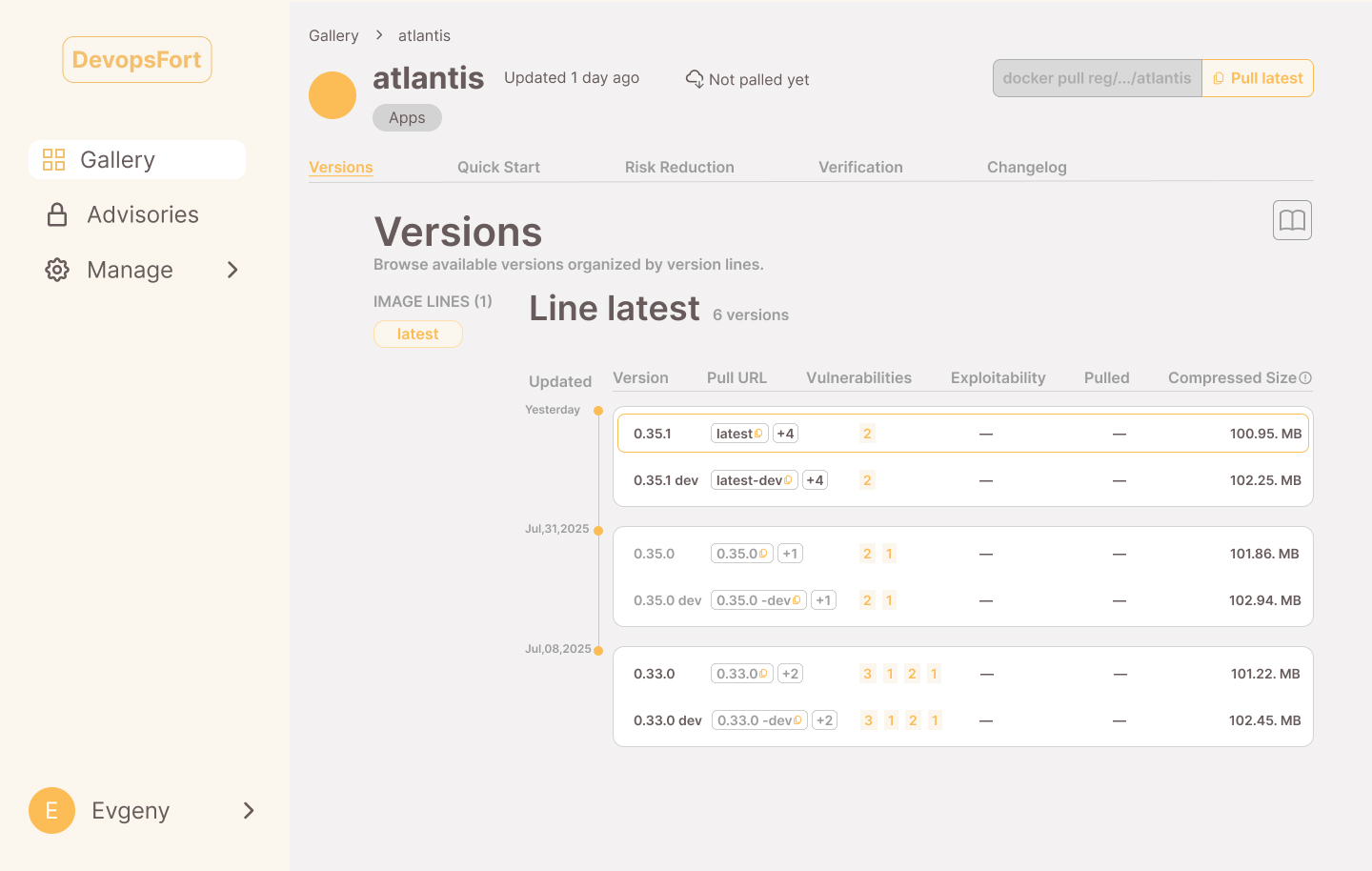Click the info icon beside Compressed Size
Screen dimensions: 1372x871
tap(1305, 378)
